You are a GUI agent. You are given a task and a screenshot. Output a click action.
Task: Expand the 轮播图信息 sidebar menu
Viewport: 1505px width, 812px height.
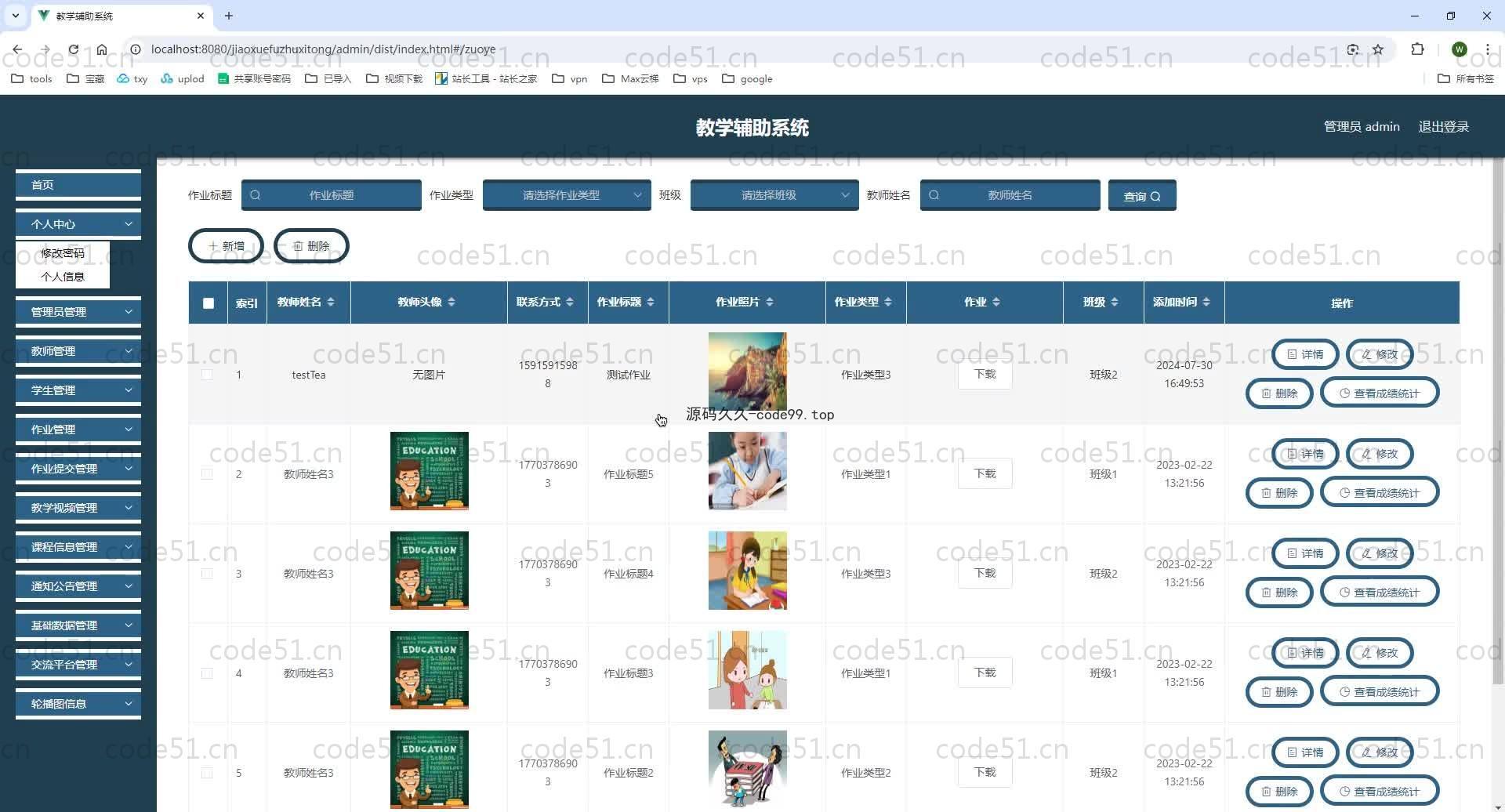point(78,704)
